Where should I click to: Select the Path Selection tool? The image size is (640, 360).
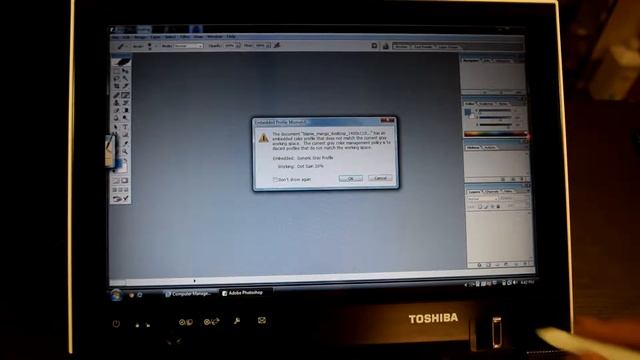click(x=117, y=127)
